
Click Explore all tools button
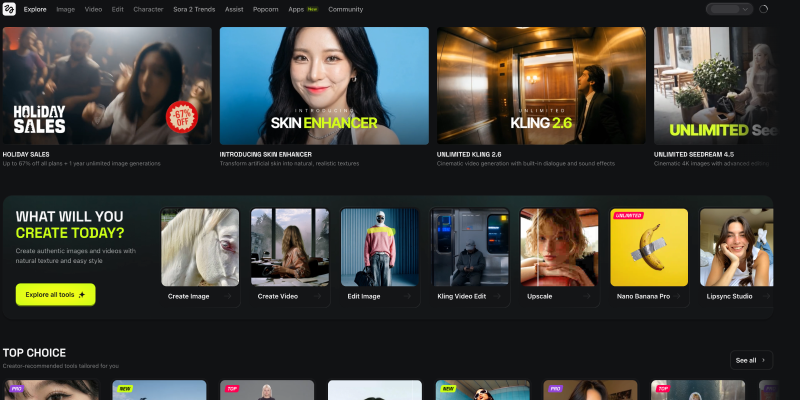56,294
